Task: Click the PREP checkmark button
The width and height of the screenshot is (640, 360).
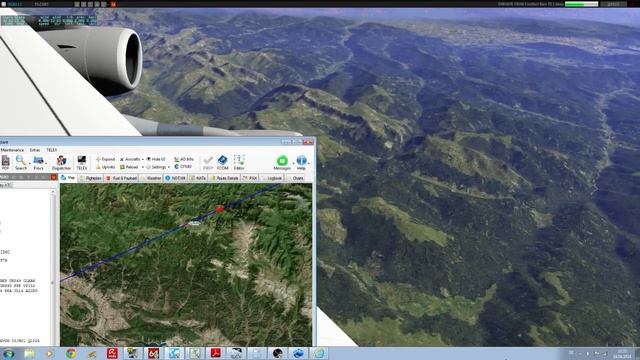Action: pyautogui.click(x=208, y=162)
